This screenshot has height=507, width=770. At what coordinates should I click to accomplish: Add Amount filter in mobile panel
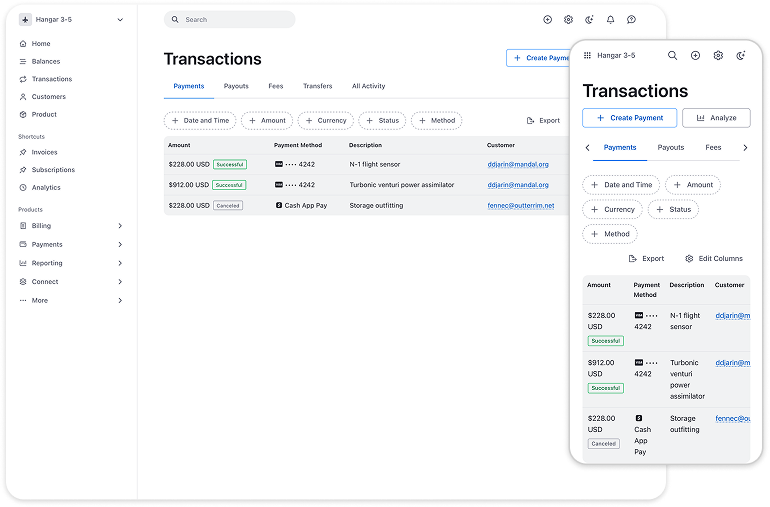[x=693, y=185]
